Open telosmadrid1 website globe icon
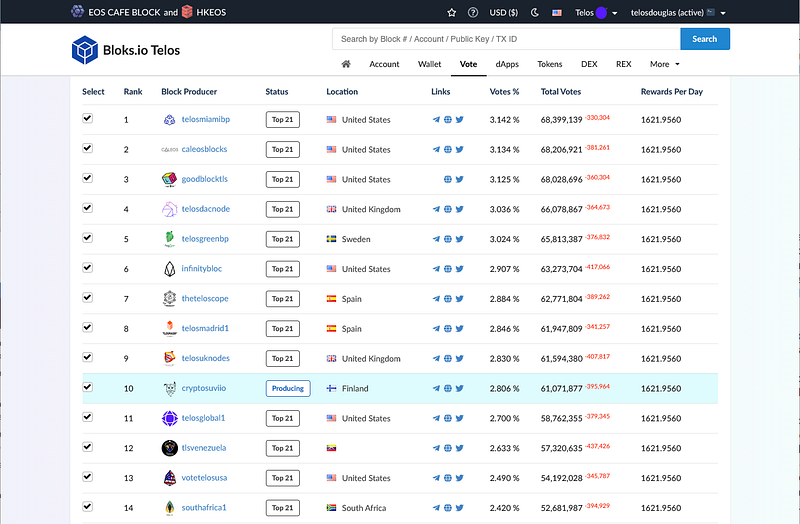The image size is (800, 524). tap(447, 329)
